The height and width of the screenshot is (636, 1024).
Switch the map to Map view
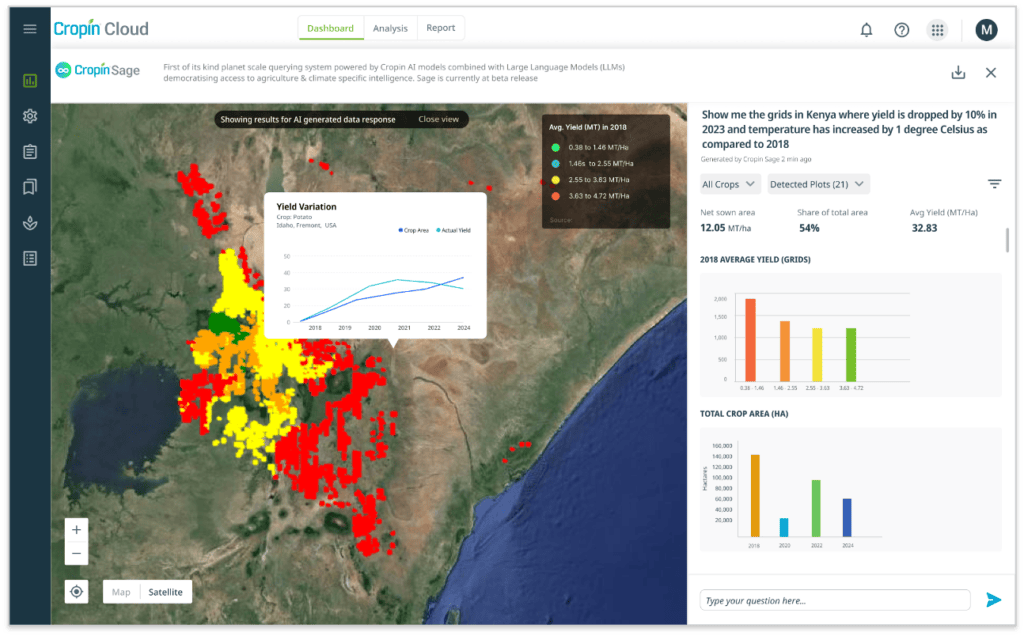[120, 591]
